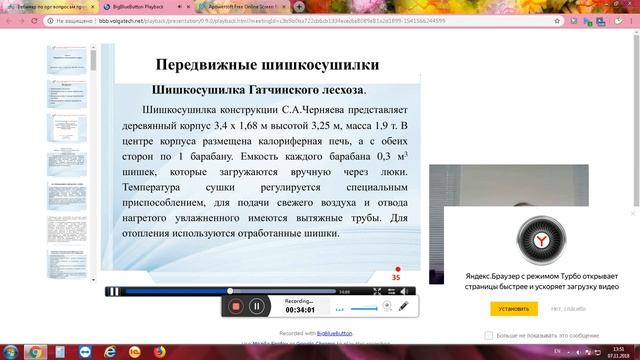Viewport: 640px width, 360px height.
Task: Open the Chrome profile avatar
Action: (618, 21)
